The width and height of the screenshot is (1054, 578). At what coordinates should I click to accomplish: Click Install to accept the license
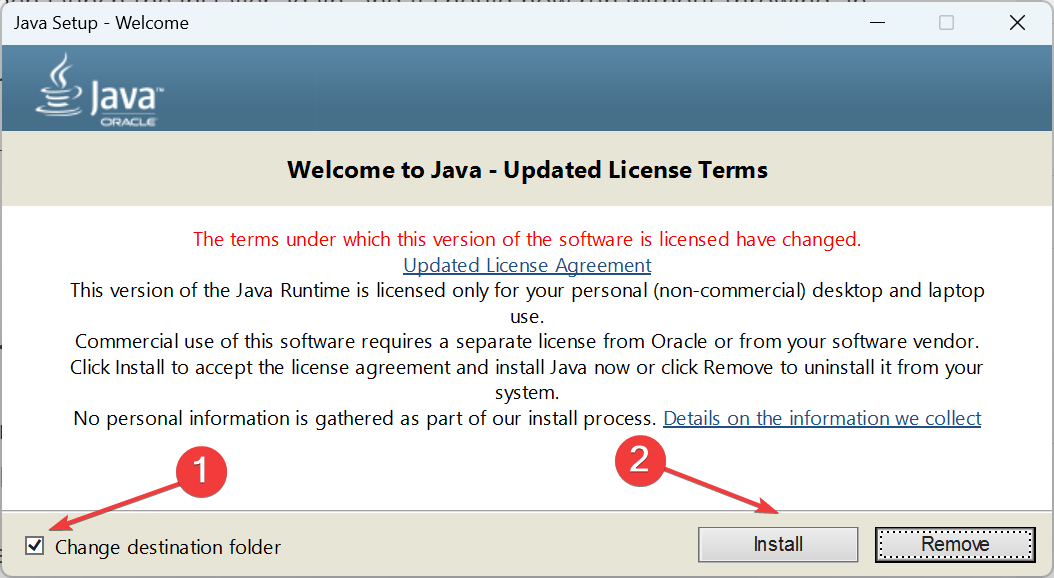[x=778, y=544]
